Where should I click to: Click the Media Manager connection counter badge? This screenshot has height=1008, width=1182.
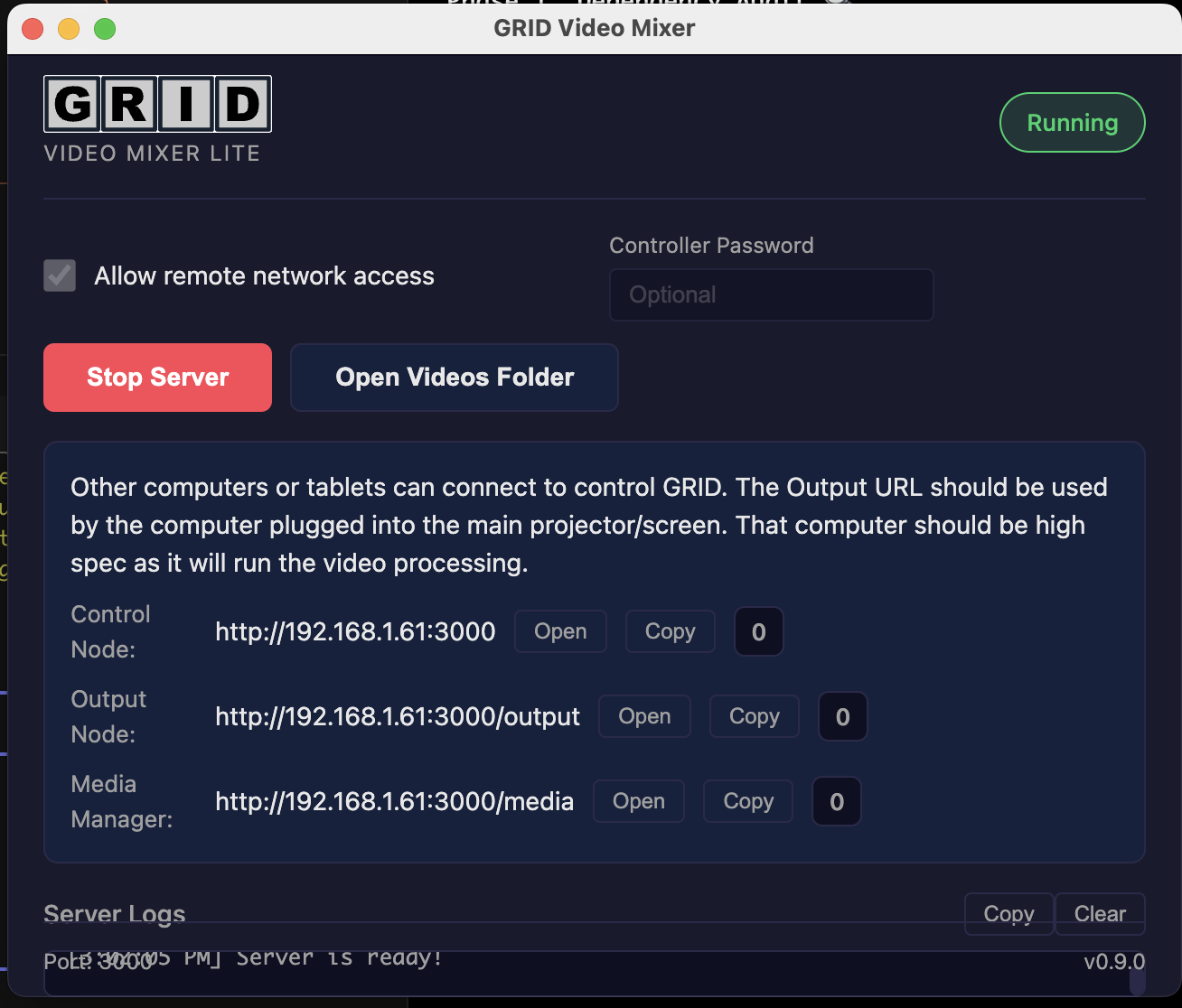836,801
